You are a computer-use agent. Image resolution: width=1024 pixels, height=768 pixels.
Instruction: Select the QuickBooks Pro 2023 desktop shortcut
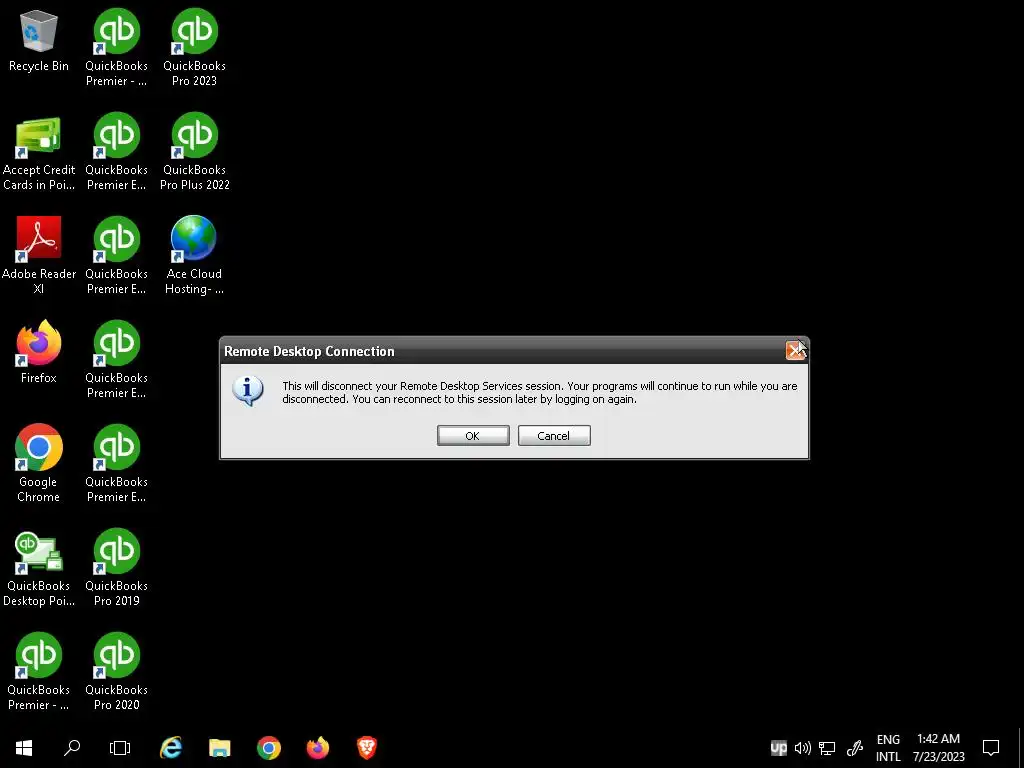(x=195, y=48)
